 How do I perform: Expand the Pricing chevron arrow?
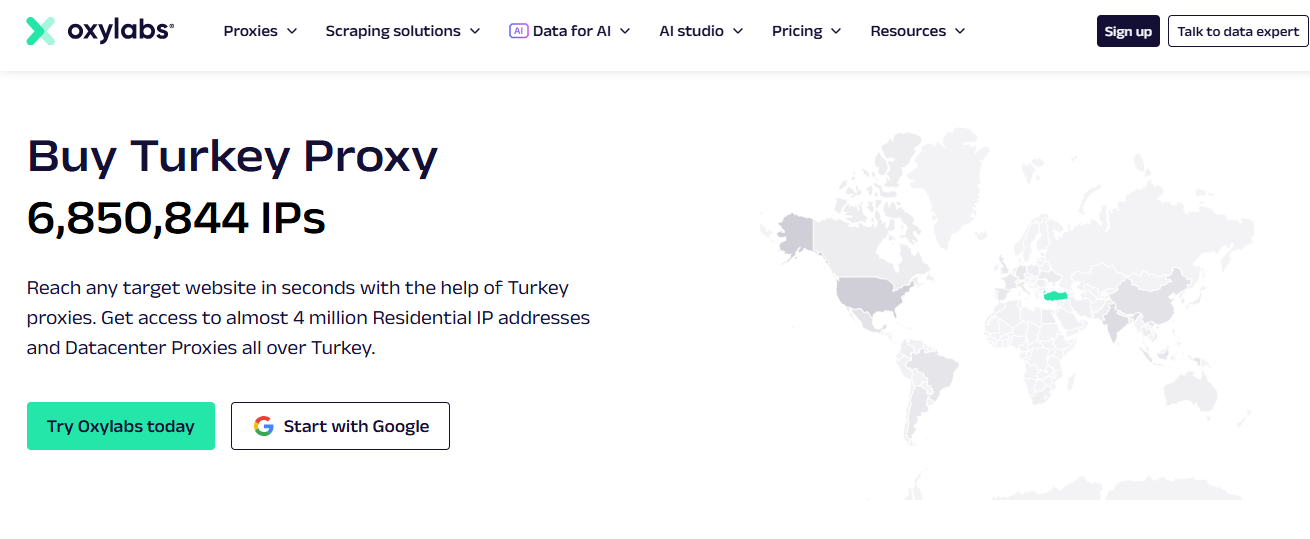[x=836, y=31]
